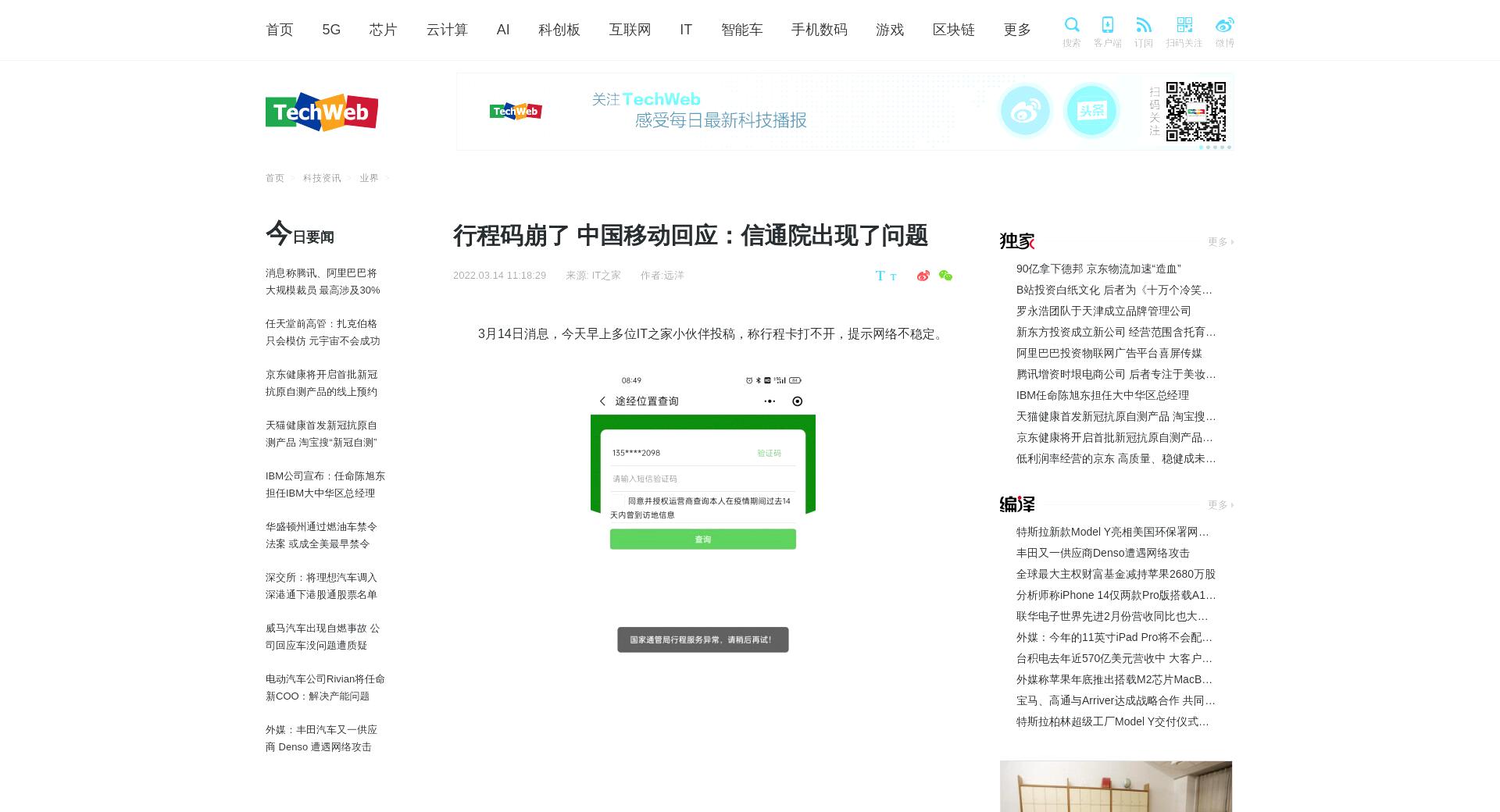Click the TechWeb logo

(322, 112)
